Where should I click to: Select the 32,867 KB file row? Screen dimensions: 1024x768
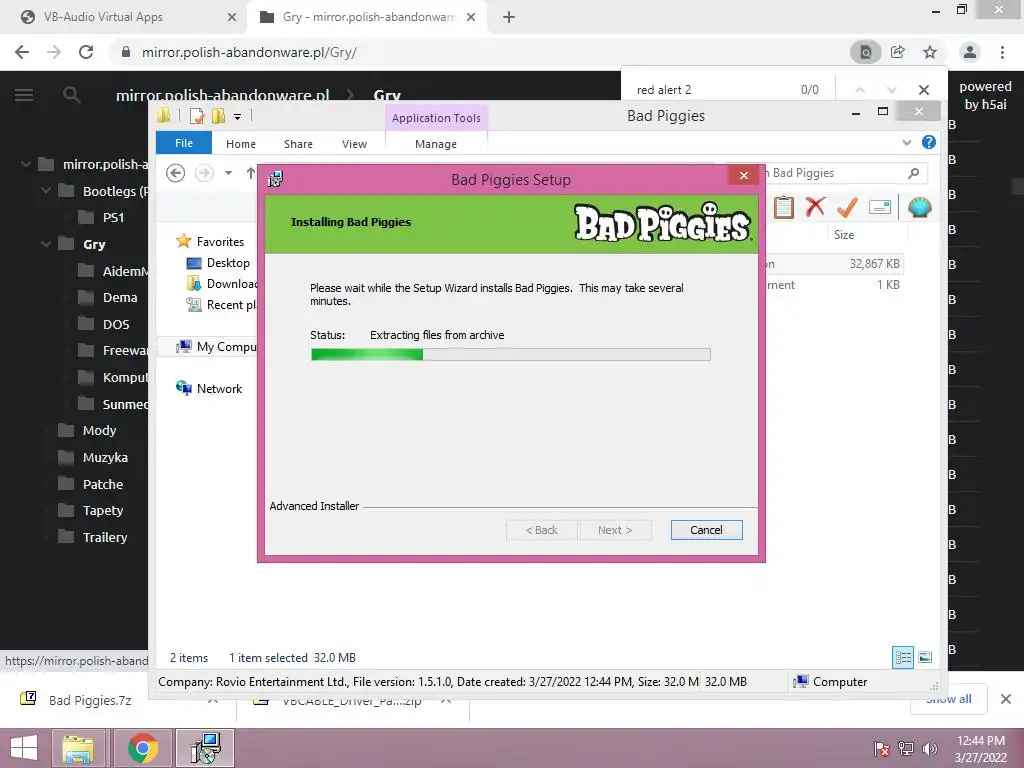pyautogui.click(x=834, y=264)
